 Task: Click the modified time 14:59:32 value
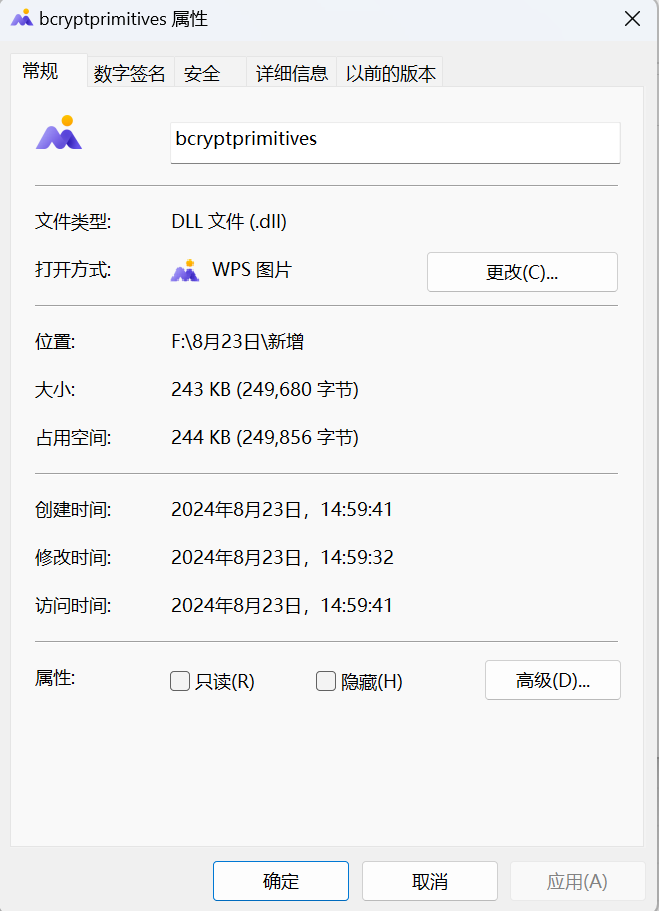click(x=282, y=558)
